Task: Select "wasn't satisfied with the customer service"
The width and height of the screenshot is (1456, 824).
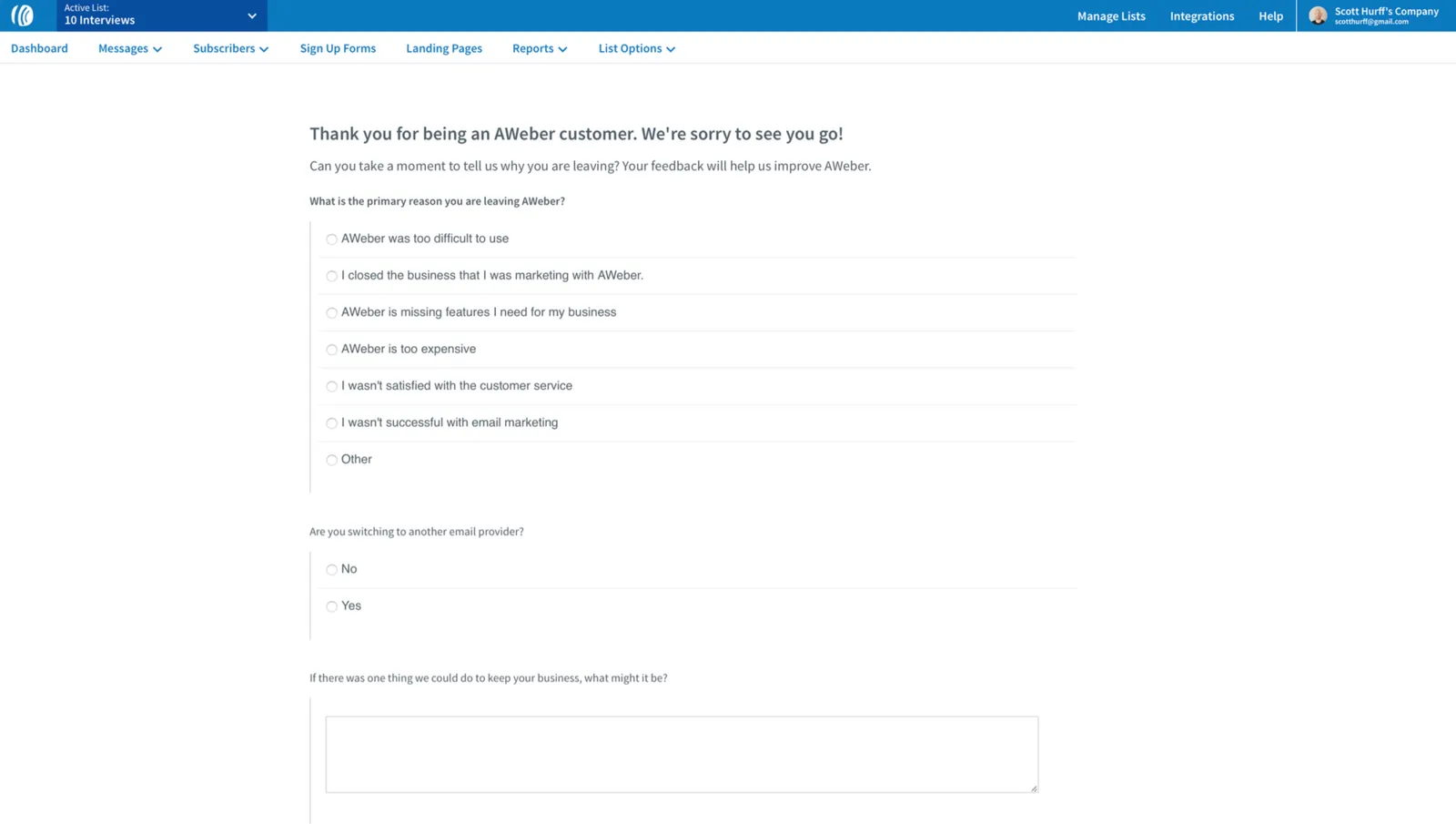Action: point(331,387)
